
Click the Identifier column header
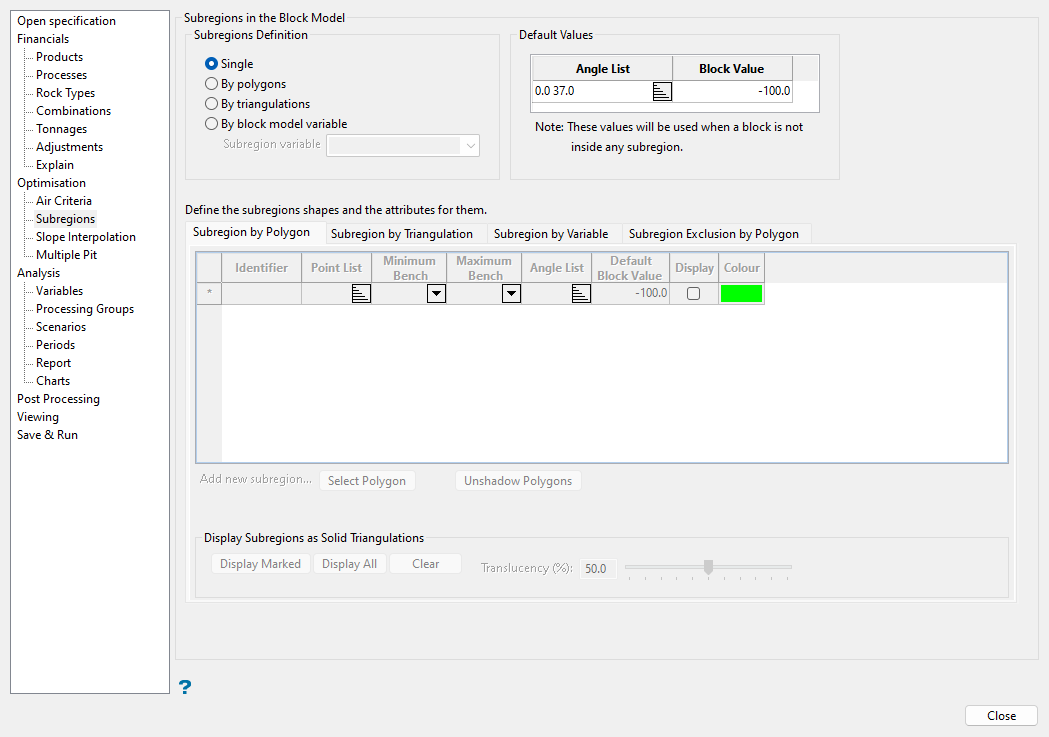[x=262, y=268]
